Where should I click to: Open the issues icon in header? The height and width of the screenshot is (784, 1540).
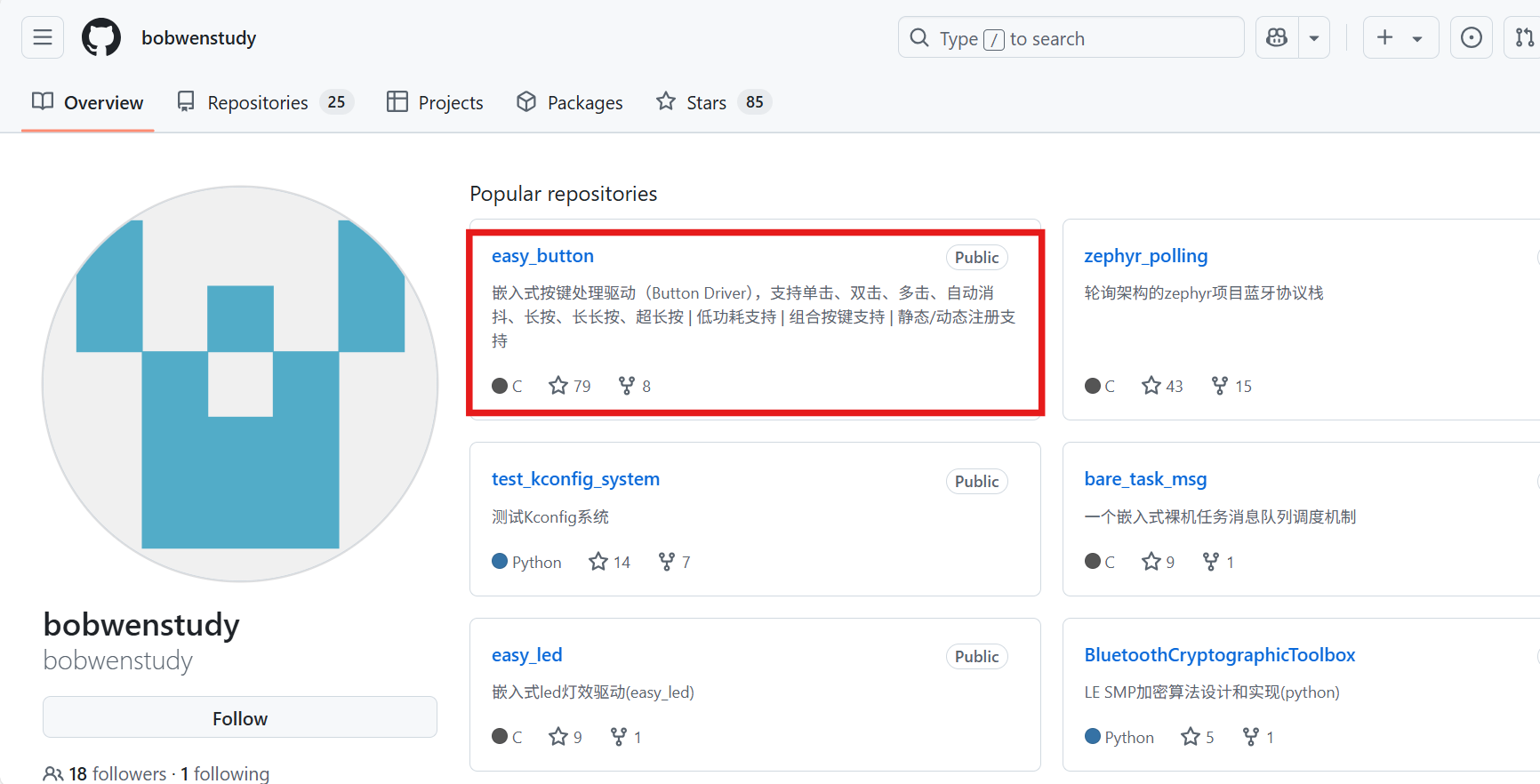click(1472, 37)
